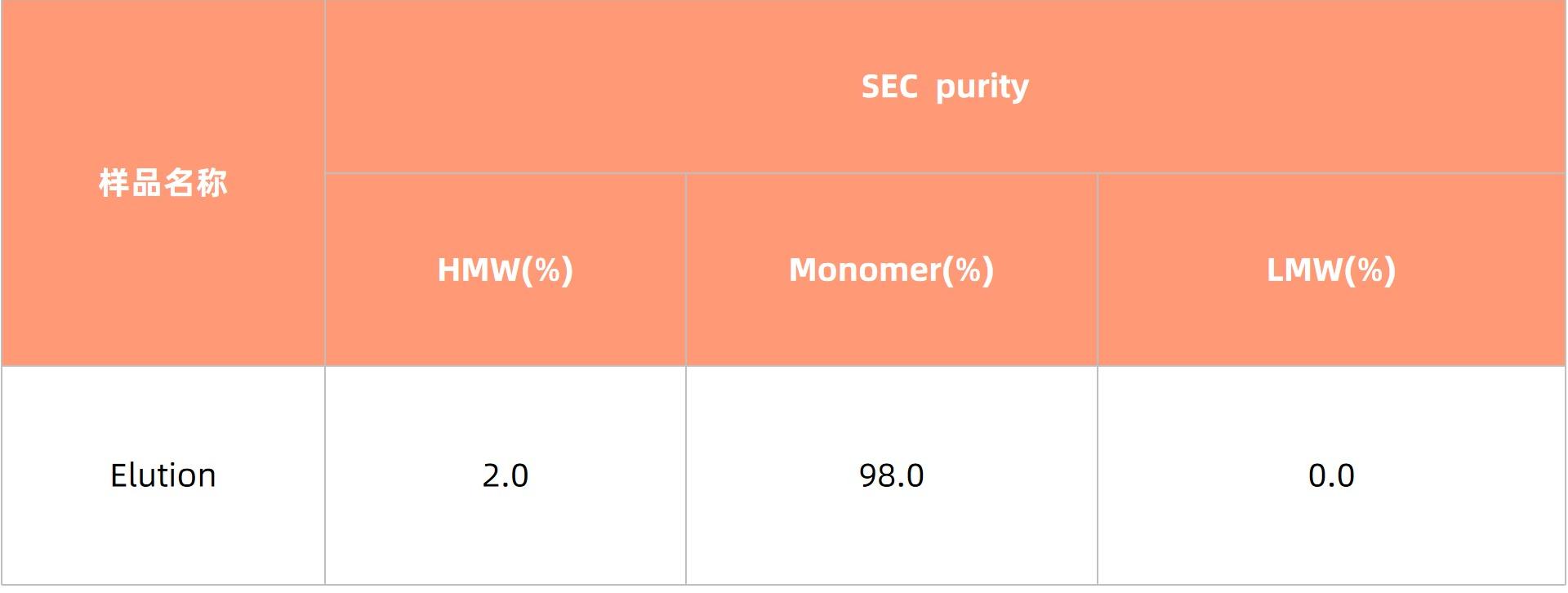Click divider between Elution and 2.0 cells

[x=325, y=475]
